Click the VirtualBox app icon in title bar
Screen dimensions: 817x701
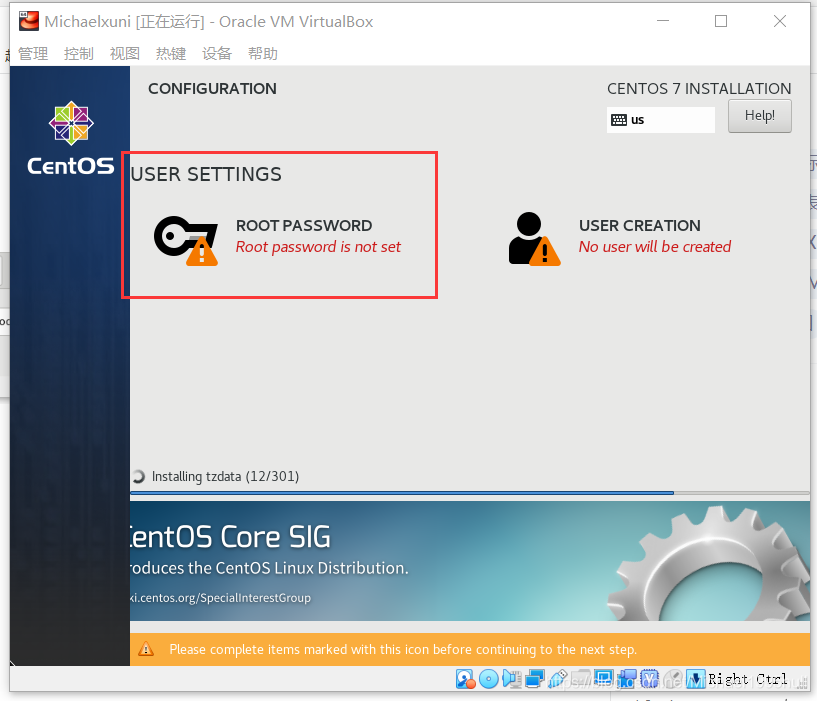click(x=29, y=21)
